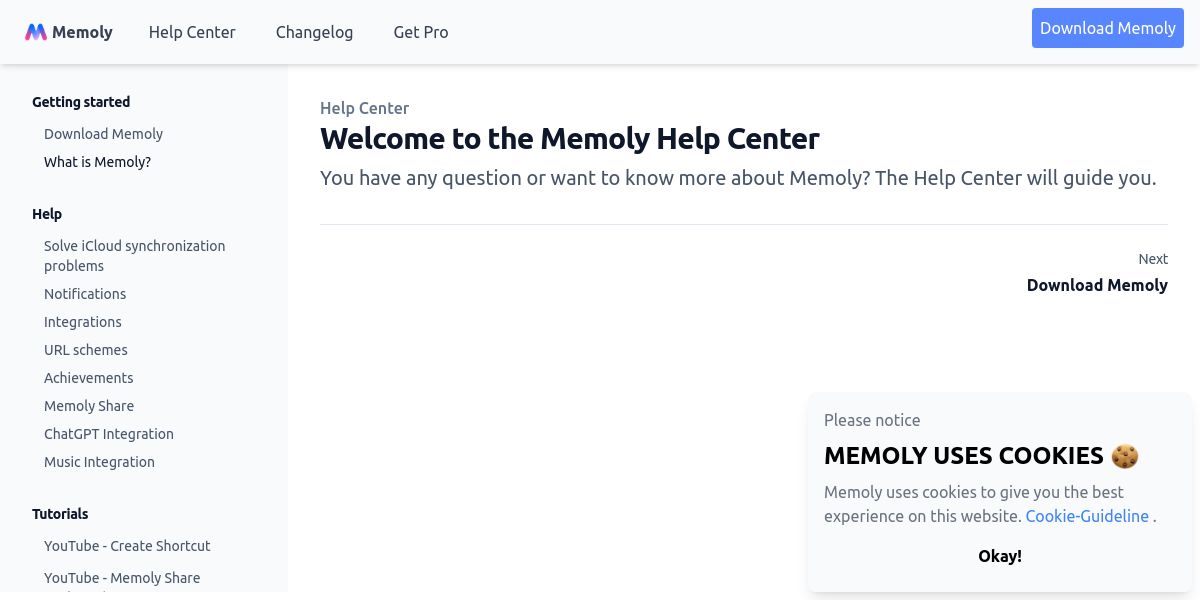Screen dimensions: 1200x600
Task: Open the ChatGPT Integration article
Action: (109, 434)
